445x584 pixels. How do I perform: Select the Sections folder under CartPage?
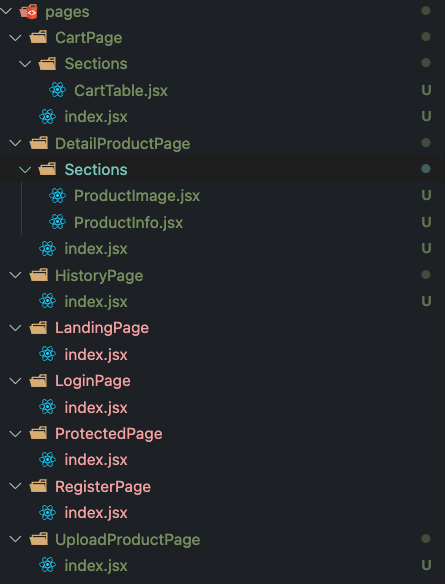pyautogui.click(x=96, y=64)
